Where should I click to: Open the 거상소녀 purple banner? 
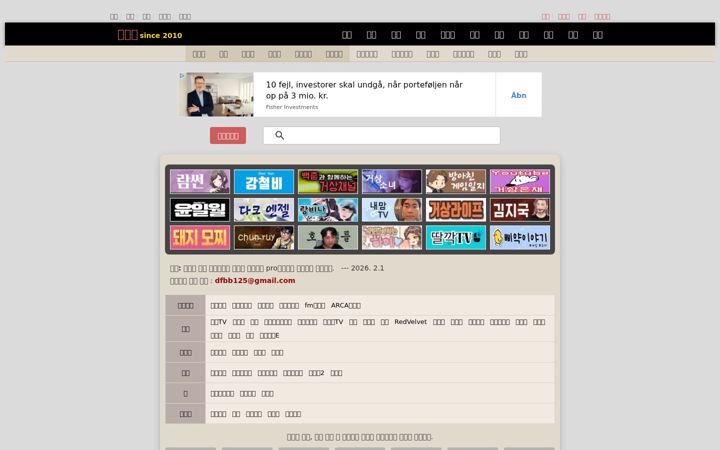click(x=392, y=181)
